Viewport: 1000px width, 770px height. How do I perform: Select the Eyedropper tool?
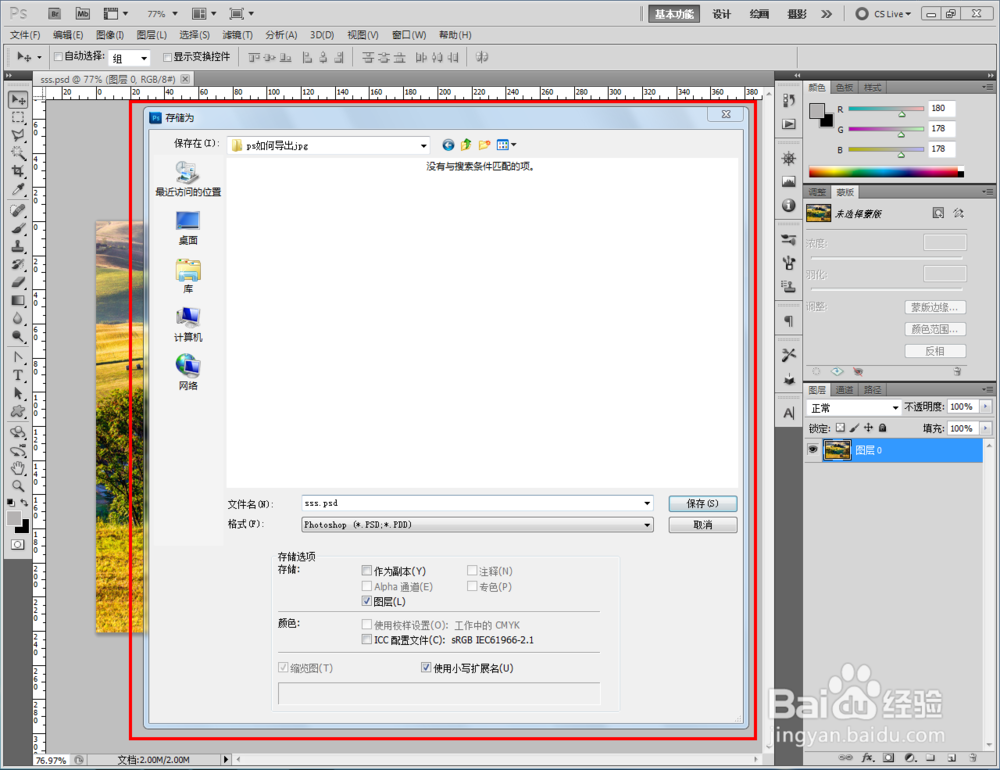18,189
